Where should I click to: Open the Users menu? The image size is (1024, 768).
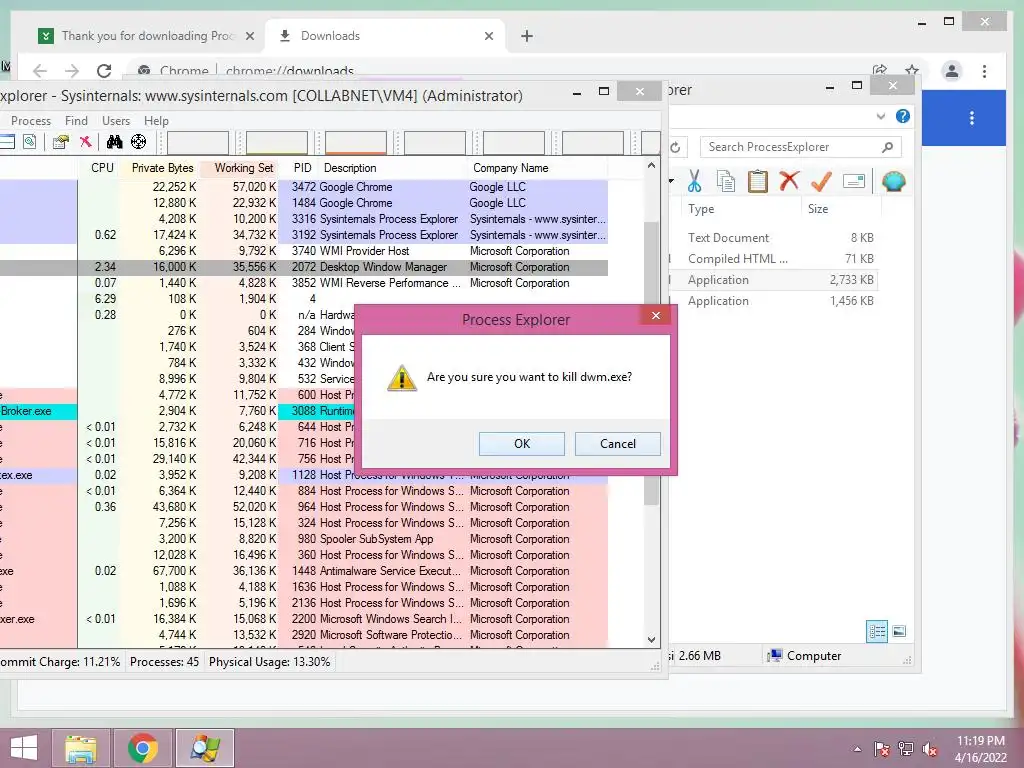point(116,121)
